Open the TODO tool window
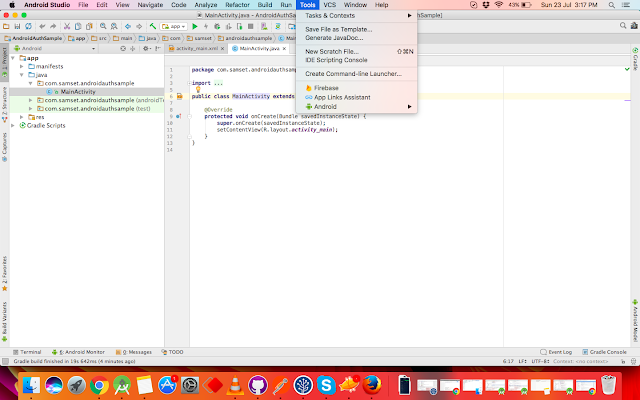The image size is (640, 400). (172, 352)
